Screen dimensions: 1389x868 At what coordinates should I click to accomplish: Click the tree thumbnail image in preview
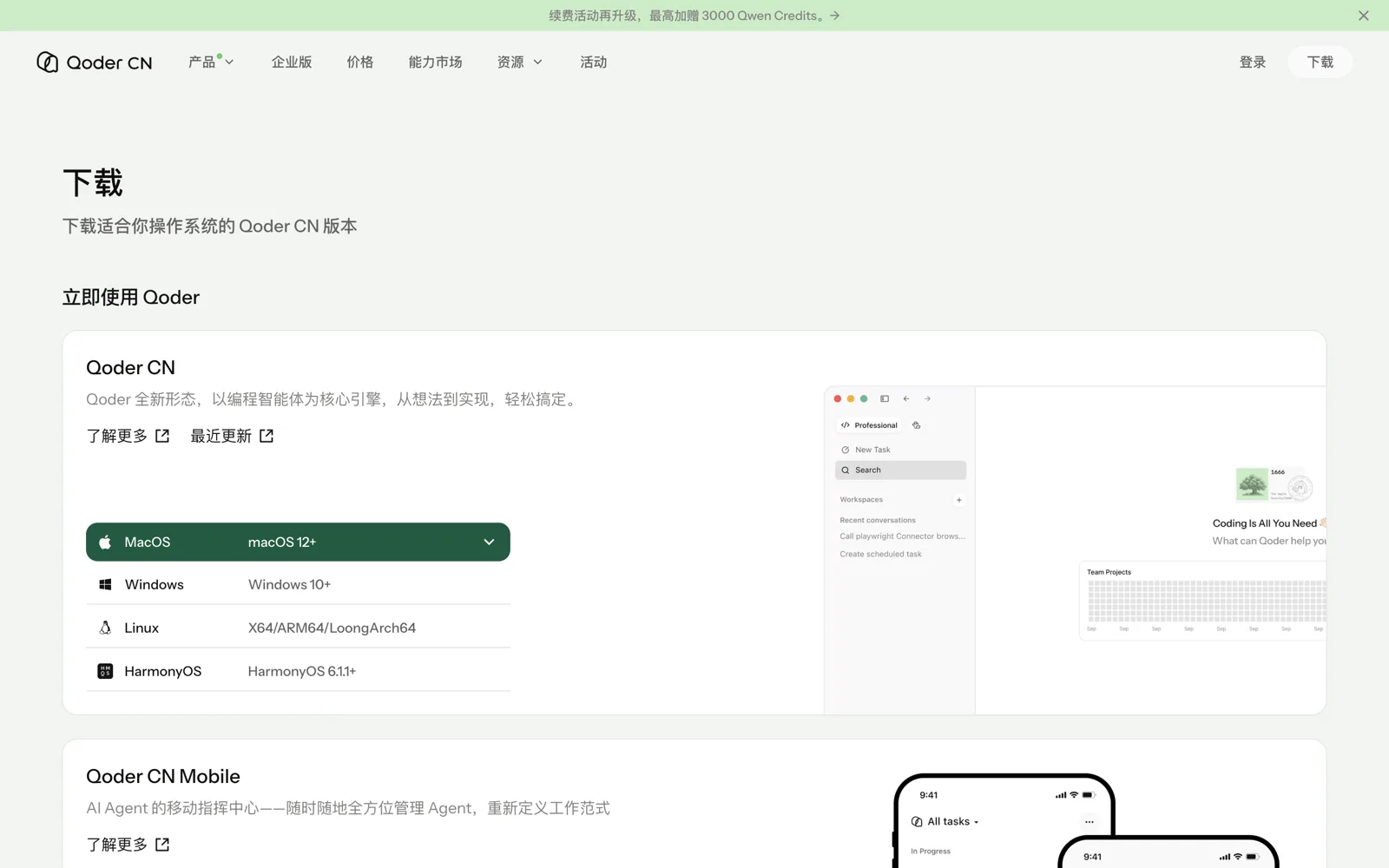coord(1252,483)
